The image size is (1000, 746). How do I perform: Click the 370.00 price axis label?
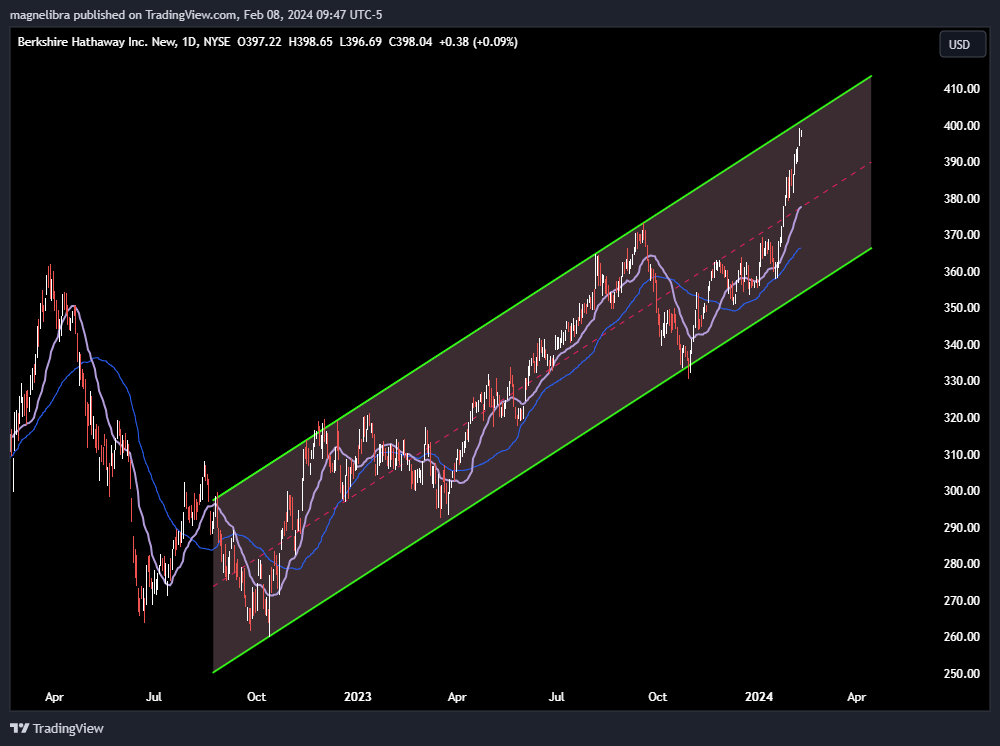tap(962, 235)
